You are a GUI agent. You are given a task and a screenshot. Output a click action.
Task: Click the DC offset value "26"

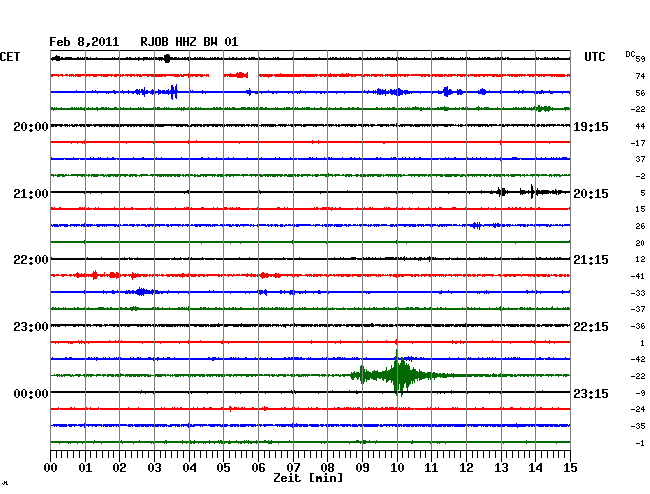[640, 226]
